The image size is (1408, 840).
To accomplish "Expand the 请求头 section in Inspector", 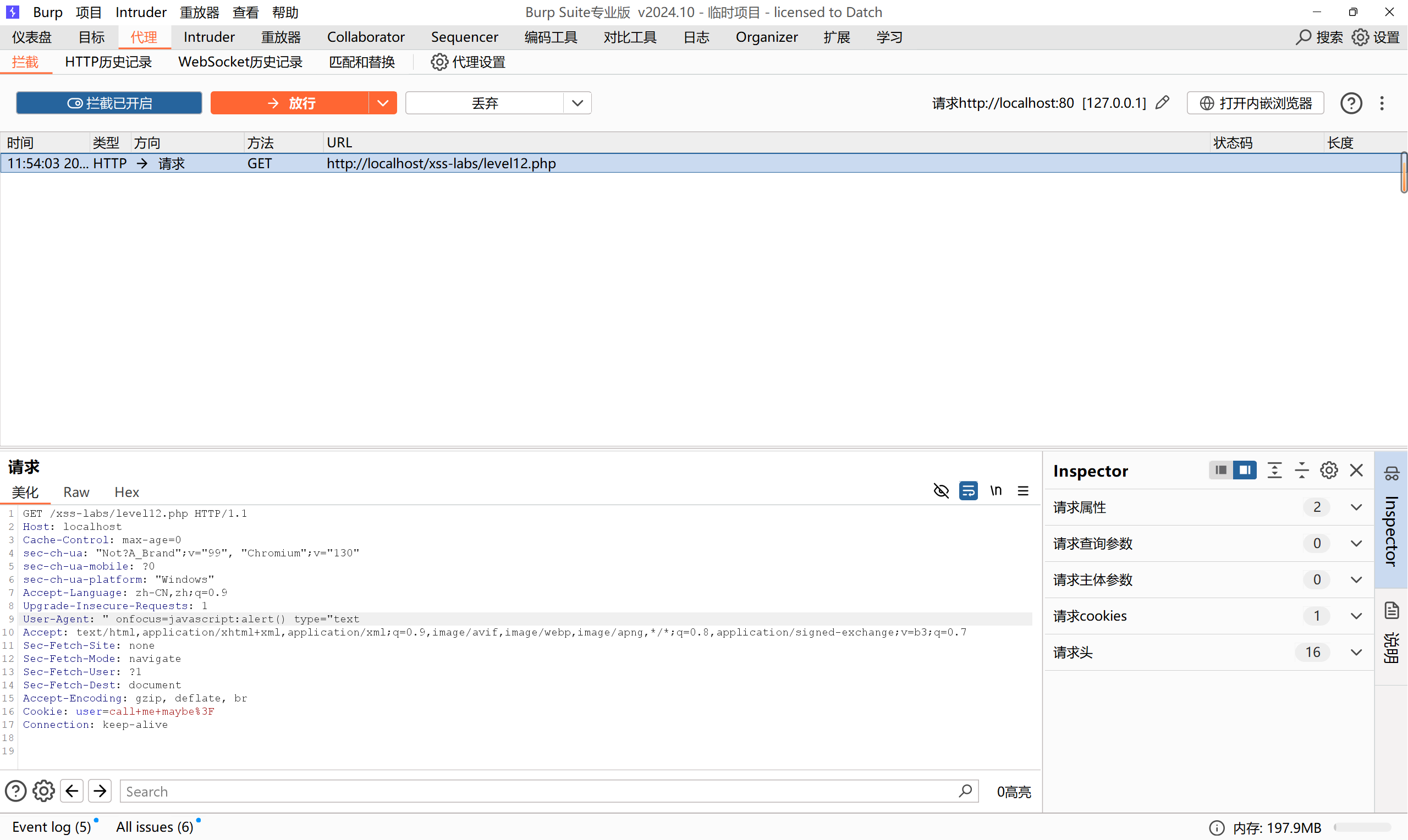I will tap(1356, 653).
